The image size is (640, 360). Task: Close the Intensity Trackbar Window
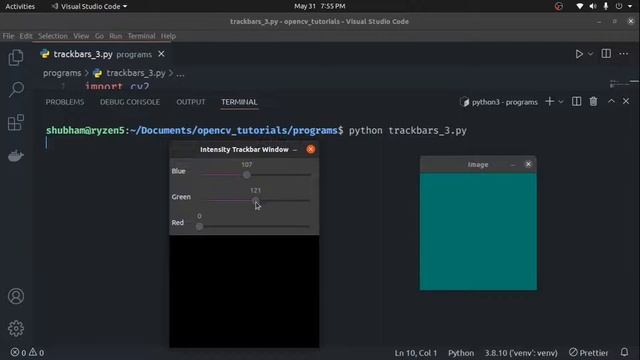pyautogui.click(x=311, y=149)
